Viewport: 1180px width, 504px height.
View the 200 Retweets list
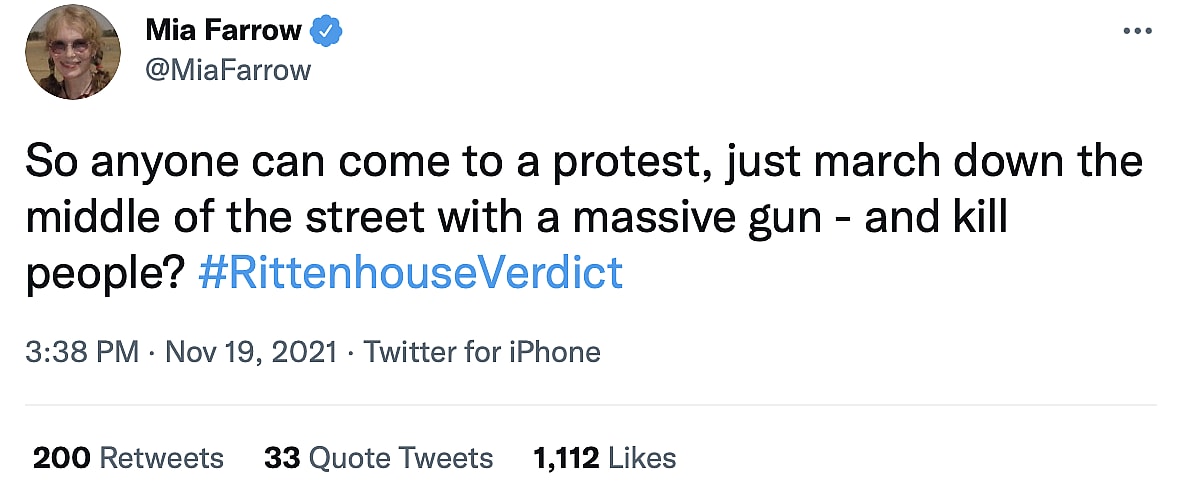(129, 458)
